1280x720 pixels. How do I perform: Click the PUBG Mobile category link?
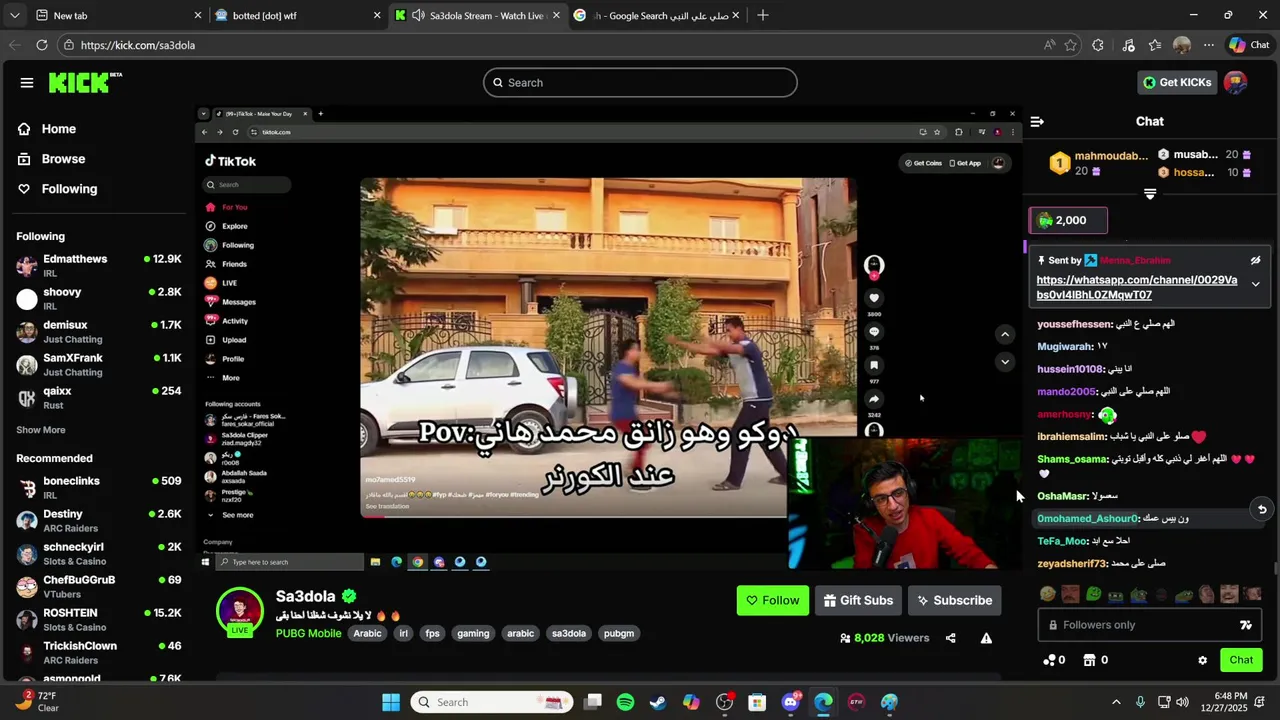(308, 633)
